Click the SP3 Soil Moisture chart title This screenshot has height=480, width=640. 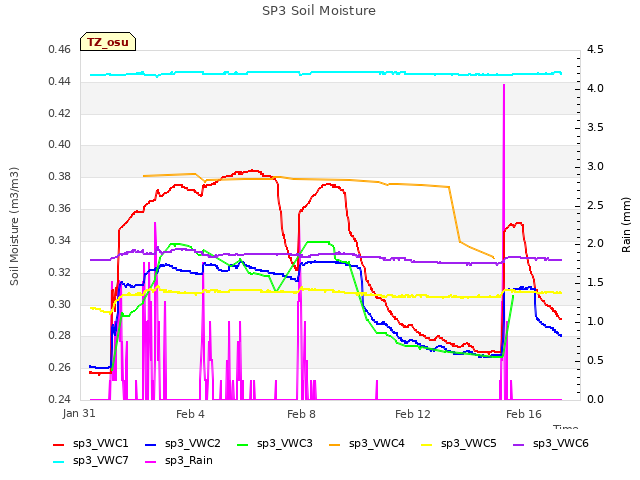pyautogui.click(x=319, y=11)
